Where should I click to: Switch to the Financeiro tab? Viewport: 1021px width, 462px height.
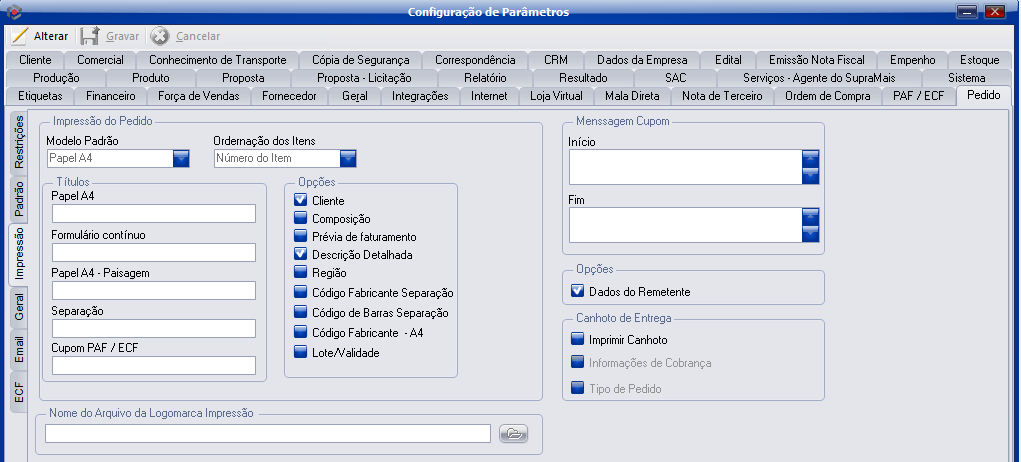(x=110, y=97)
